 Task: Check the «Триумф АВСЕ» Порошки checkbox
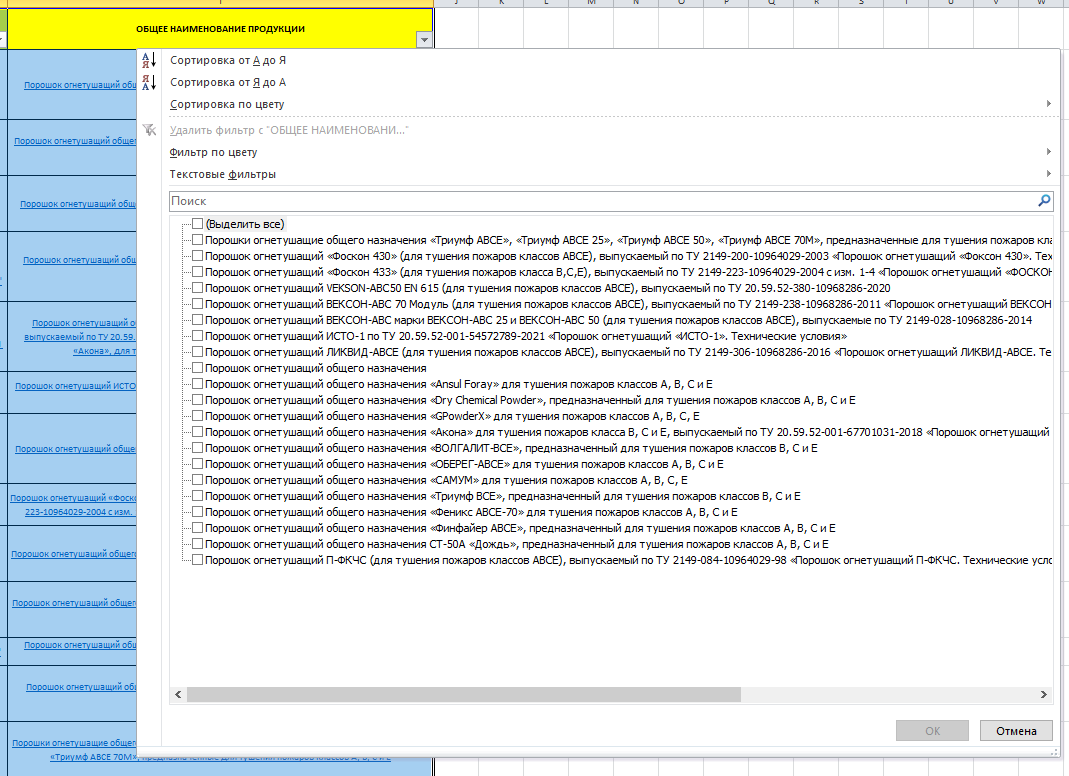click(x=197, y=240)
